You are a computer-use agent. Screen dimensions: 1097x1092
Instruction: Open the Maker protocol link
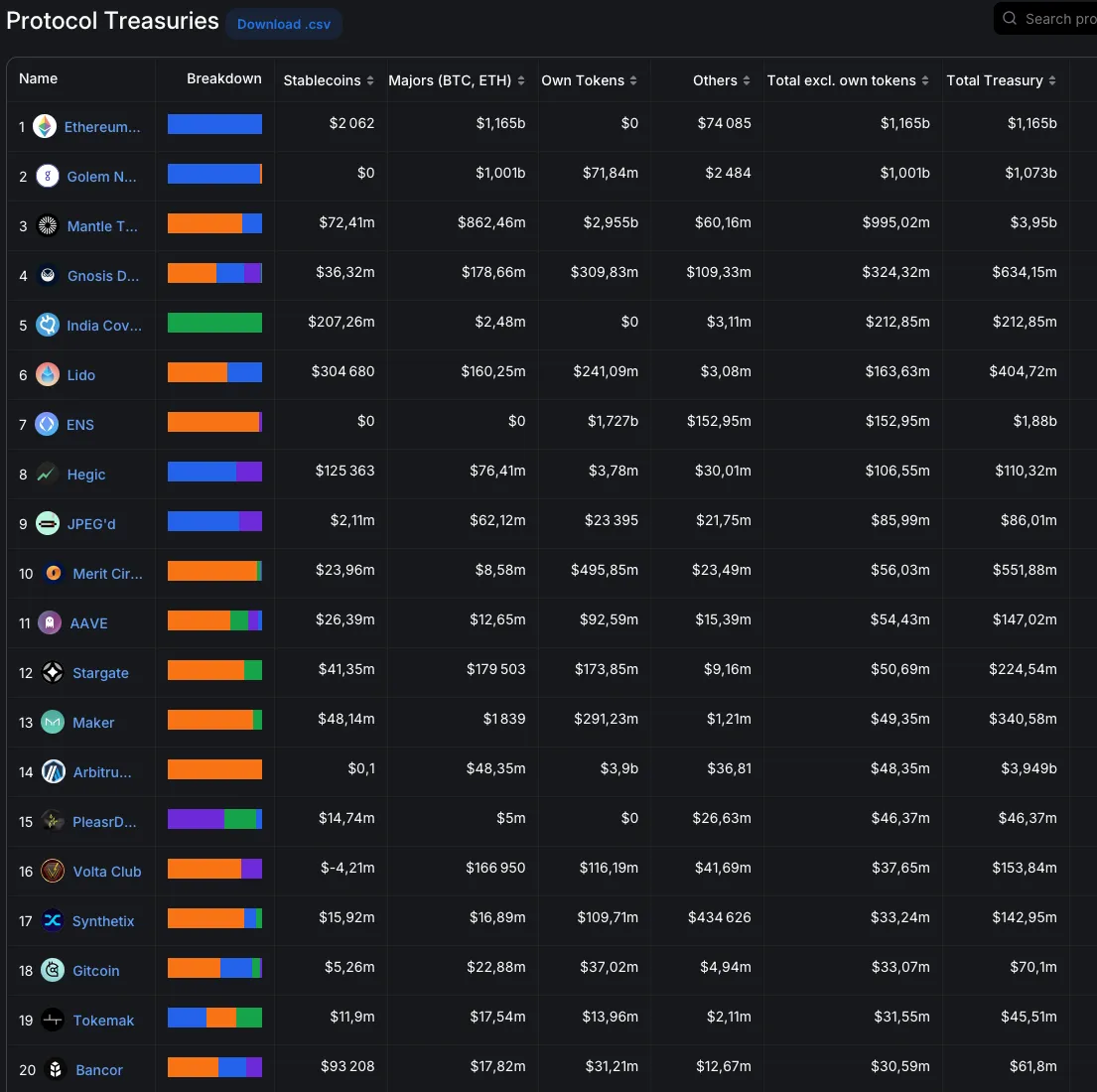93,723
